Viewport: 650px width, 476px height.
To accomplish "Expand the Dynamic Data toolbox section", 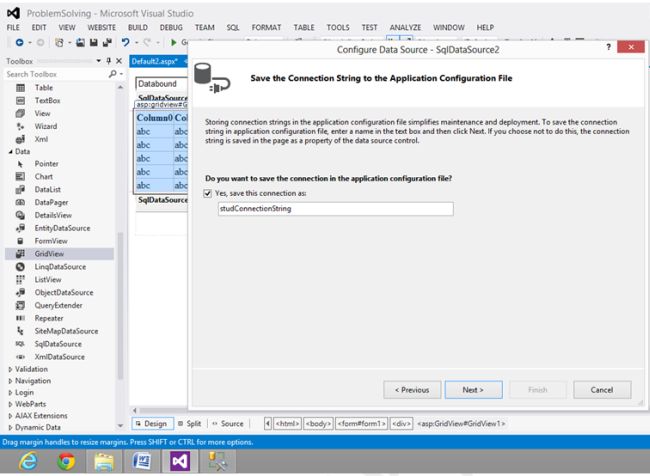I will 10,427.
